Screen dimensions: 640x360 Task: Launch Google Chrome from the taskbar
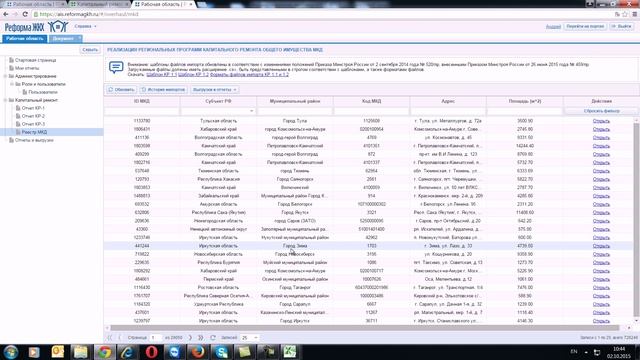[x=104, y=352]
